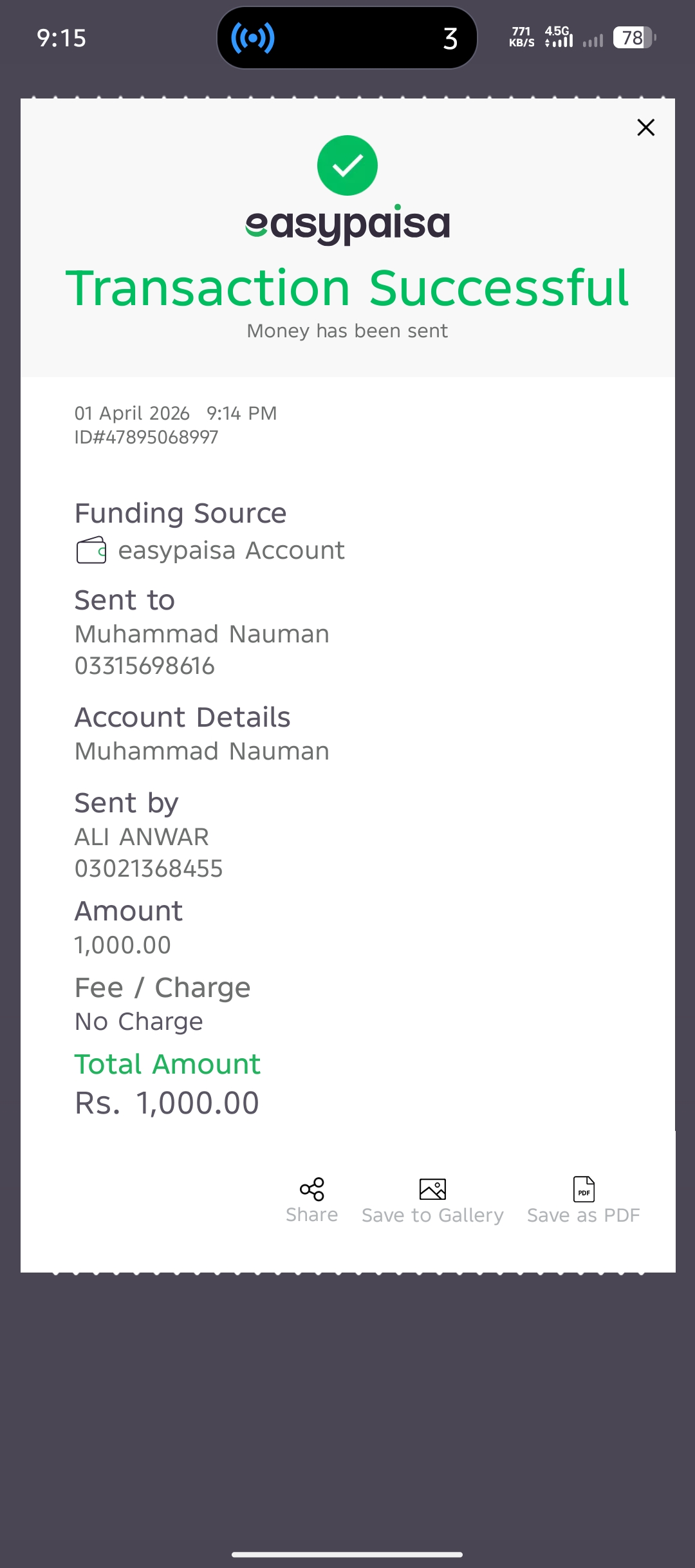Tap the Share icon
The width and height of the screenshot is (695, 1568).
[312, 1190]
